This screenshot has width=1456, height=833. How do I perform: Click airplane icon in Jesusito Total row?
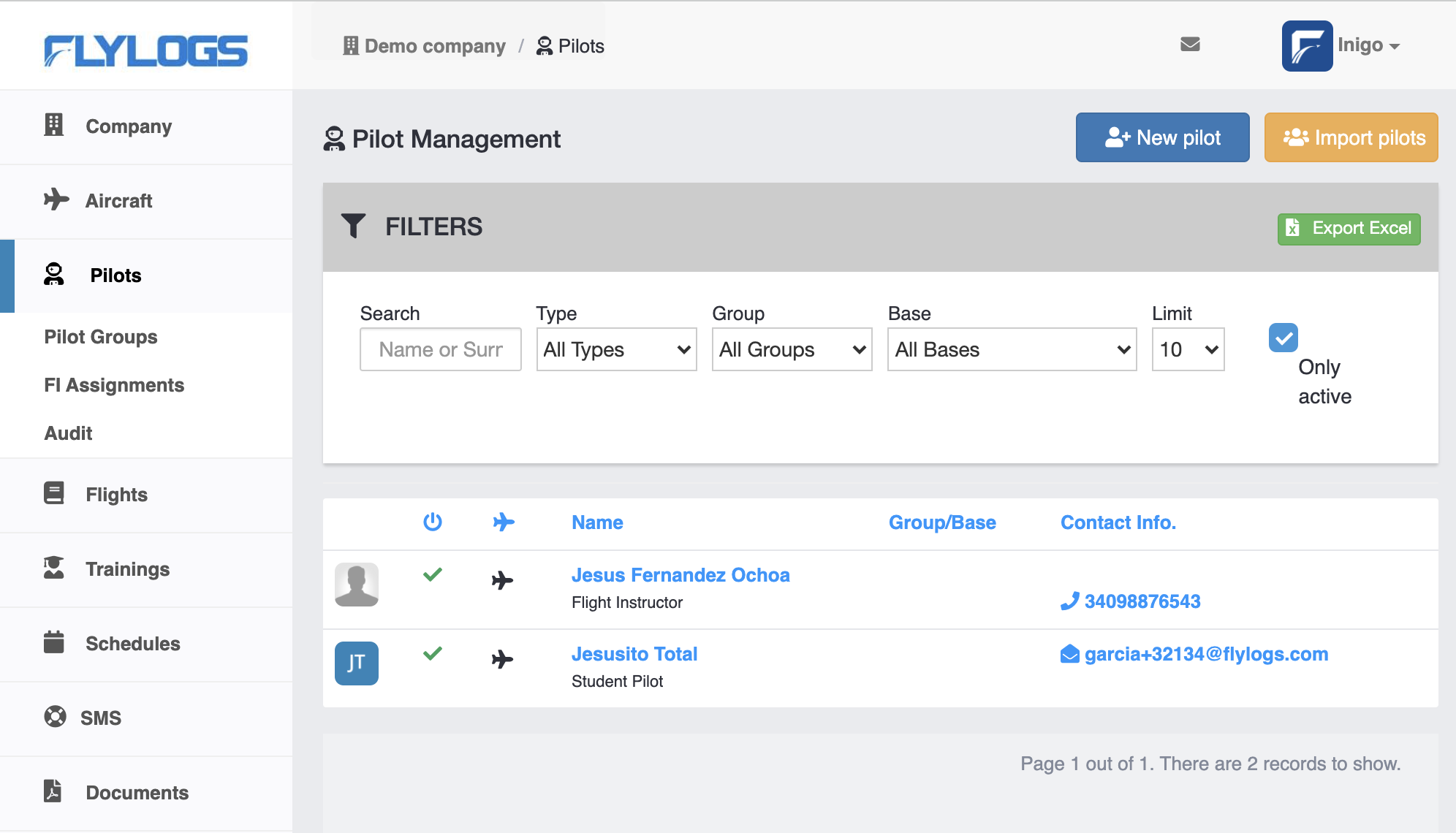pyautogui.click(x=502, y=659)
